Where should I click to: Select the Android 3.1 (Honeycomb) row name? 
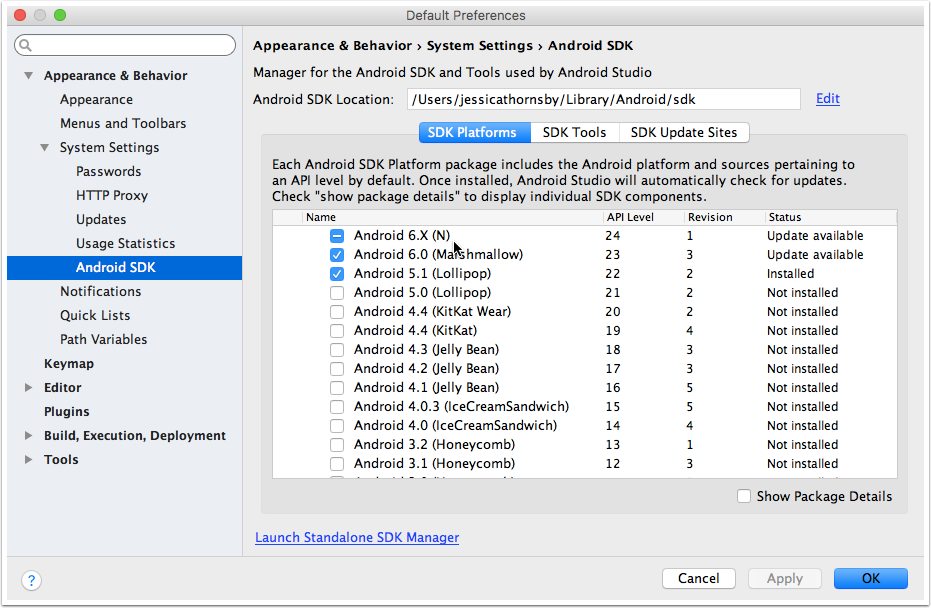click(x=434, y=464)
